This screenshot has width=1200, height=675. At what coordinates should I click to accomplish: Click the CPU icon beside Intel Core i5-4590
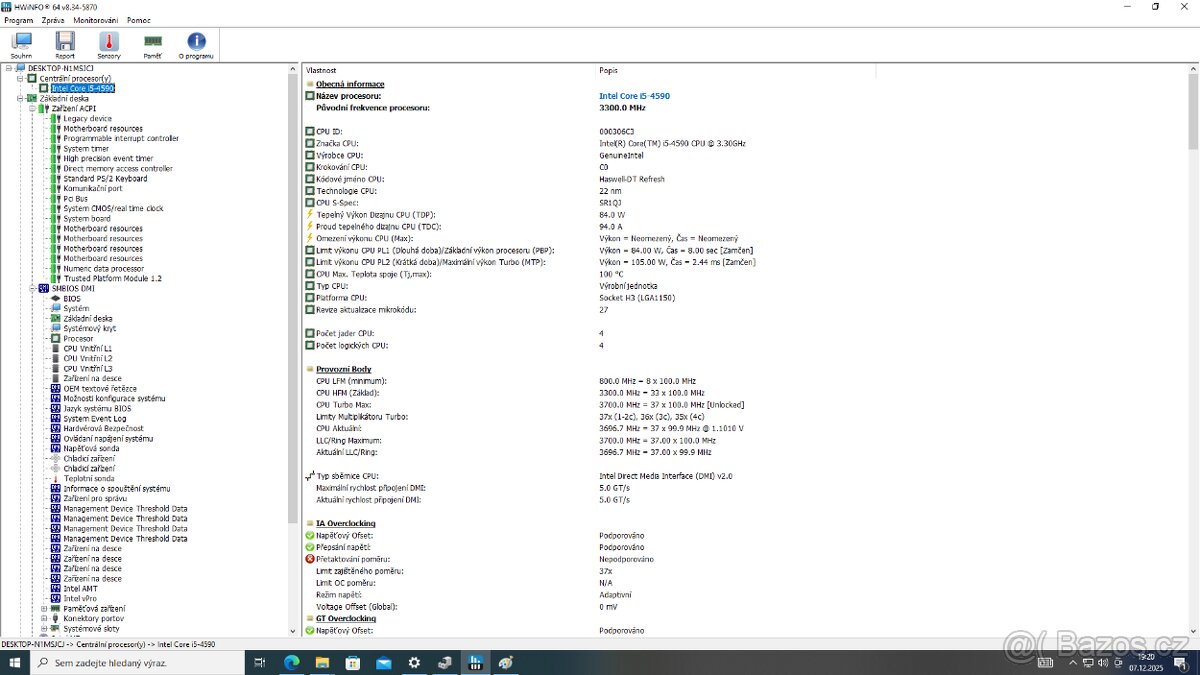tap(42, 88)
